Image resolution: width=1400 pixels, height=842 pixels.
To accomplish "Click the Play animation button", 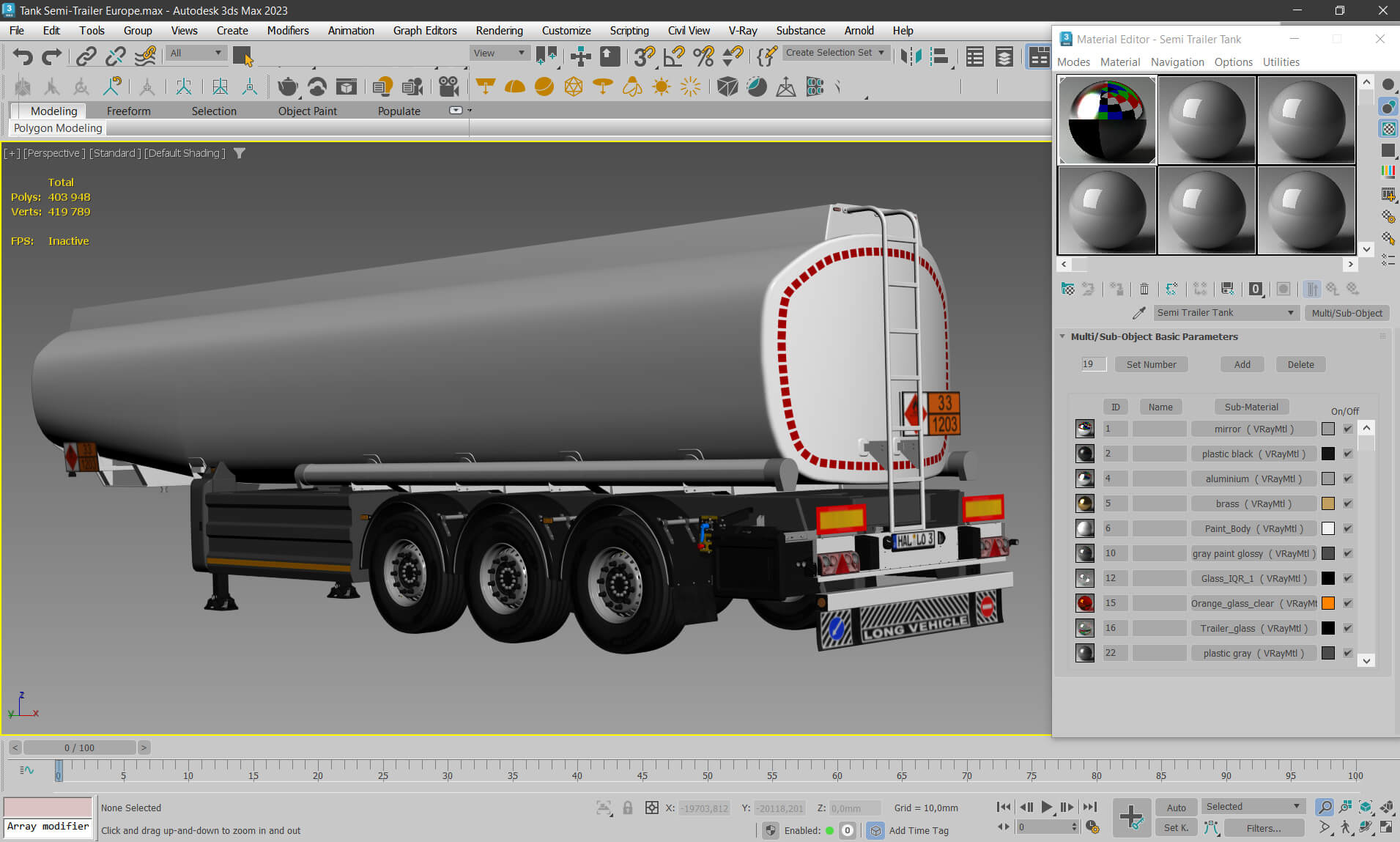I will (x=1047, y=807).
